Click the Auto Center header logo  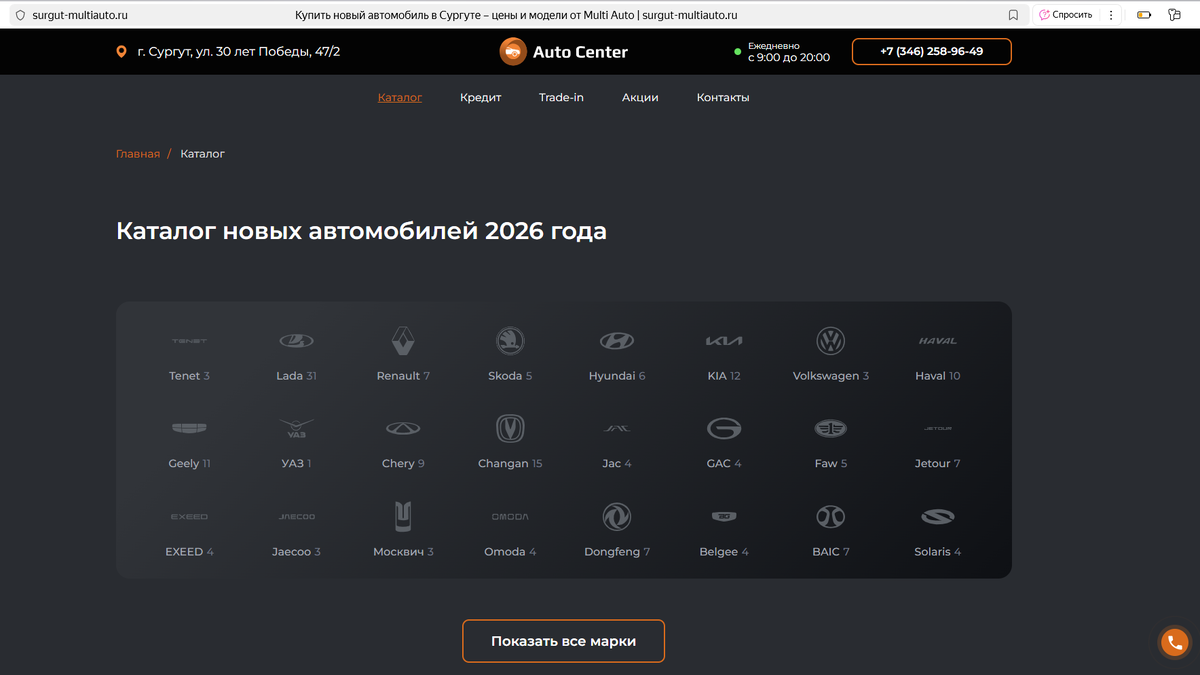tap(564, 52)
